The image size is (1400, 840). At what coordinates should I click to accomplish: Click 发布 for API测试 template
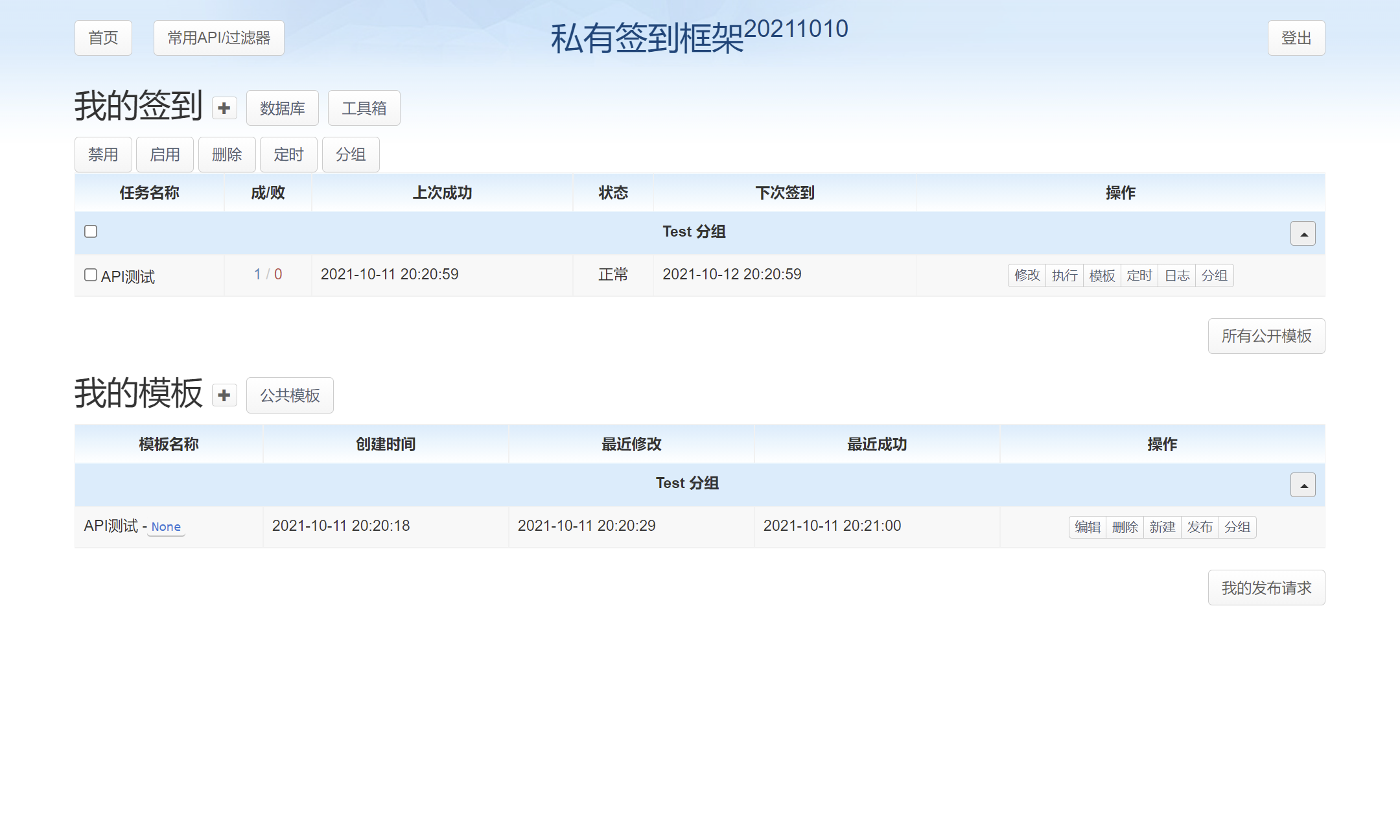[x=1200, y=527]
